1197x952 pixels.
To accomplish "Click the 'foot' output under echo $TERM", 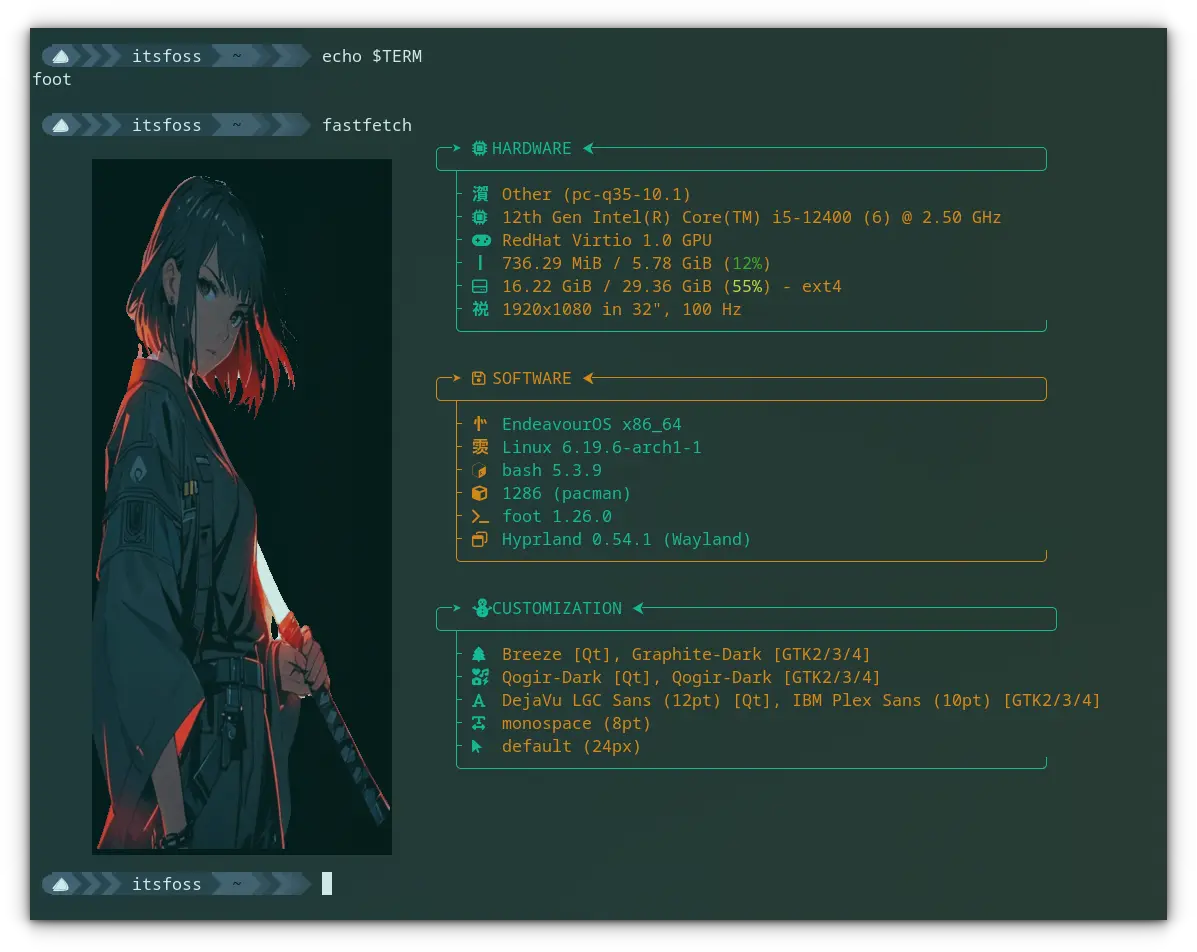I will (x=52, y=79).
